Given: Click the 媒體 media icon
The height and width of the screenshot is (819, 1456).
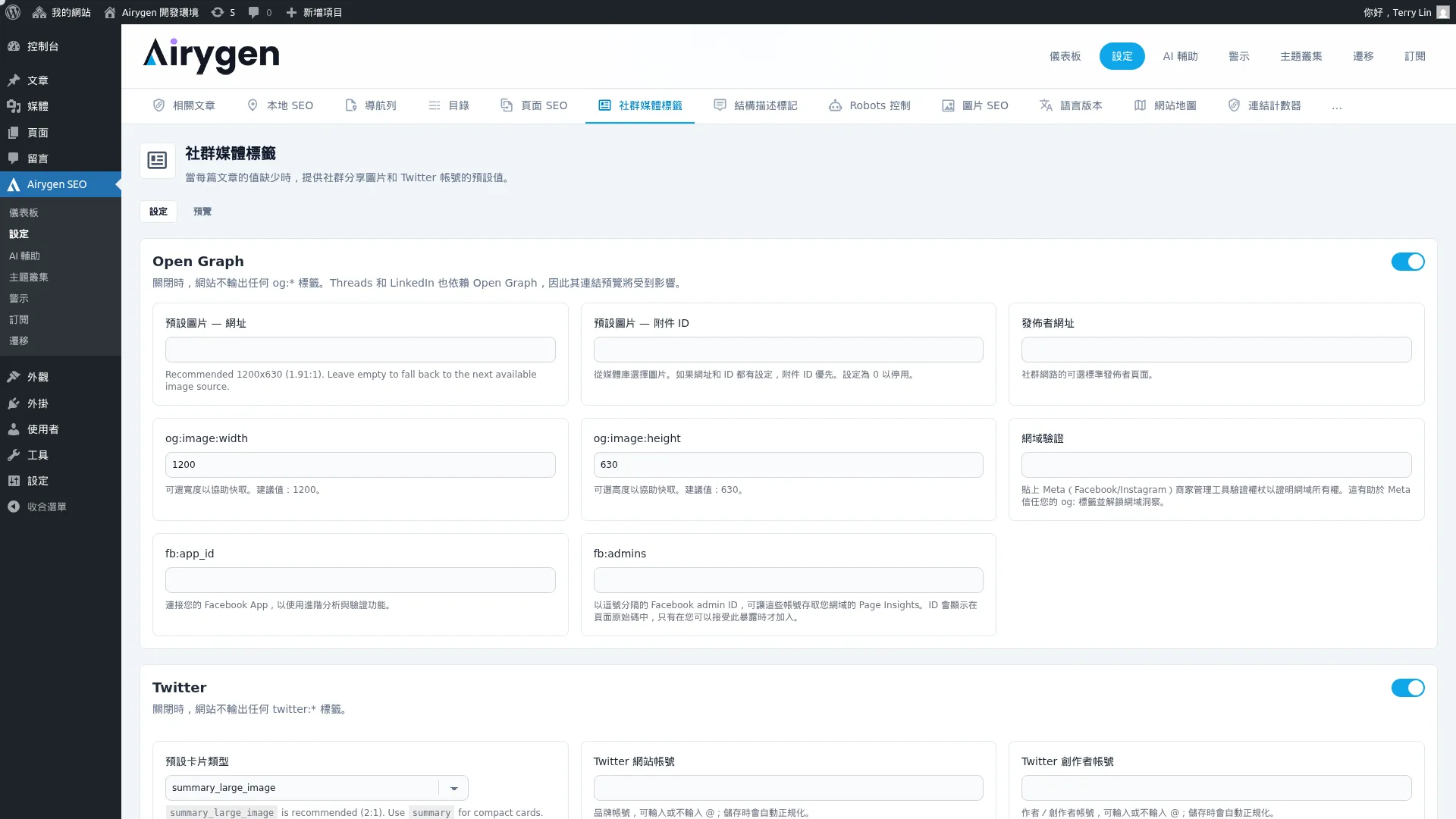Looking at the screenshot, I should [14, 106].
